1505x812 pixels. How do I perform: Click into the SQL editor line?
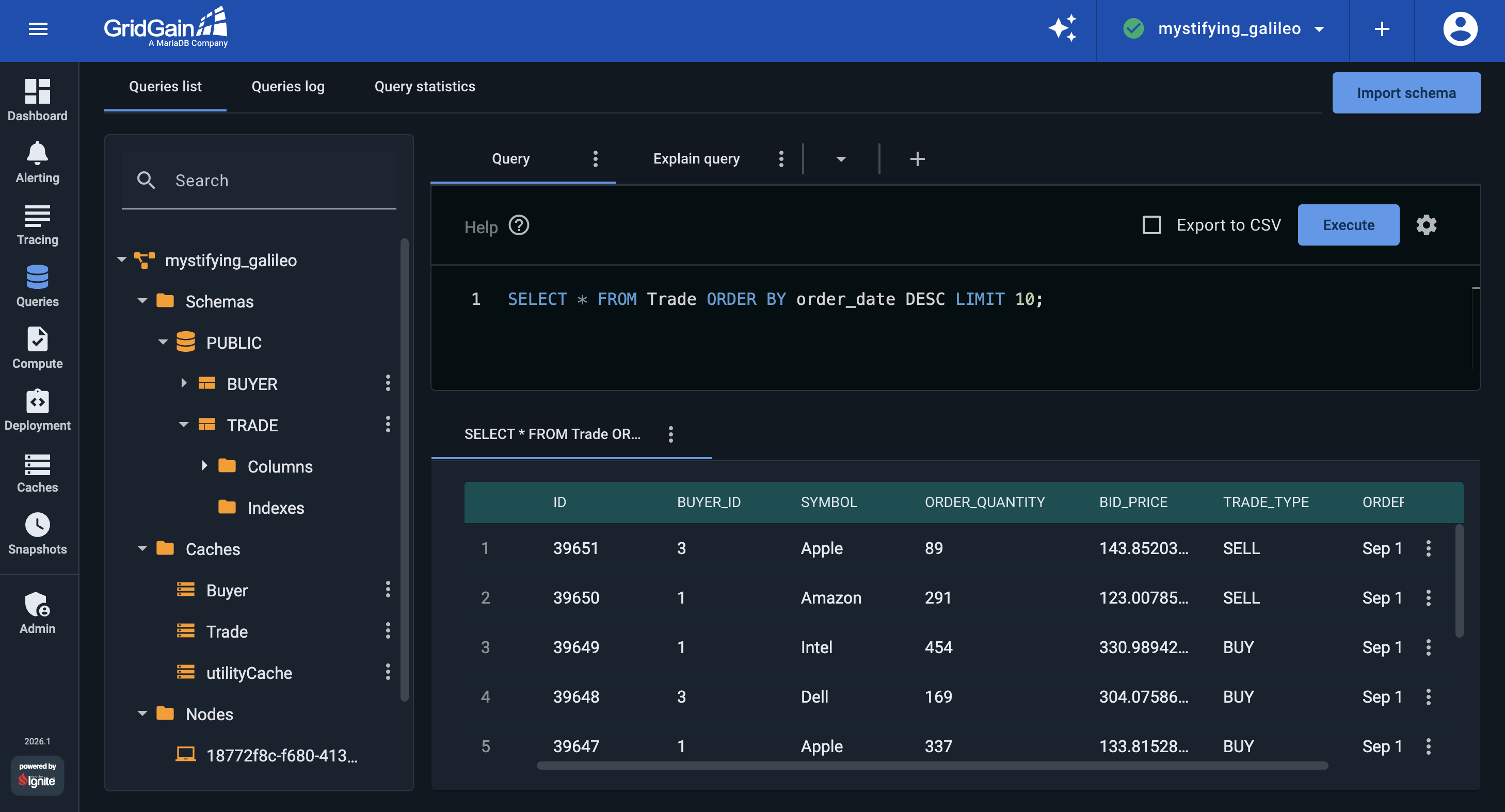(775, 299)
